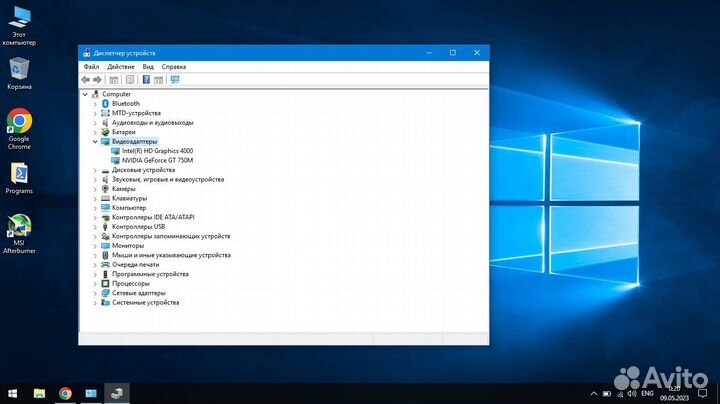Click the scan for hardware changes monitor icon
Screen dimensions: 720x404
click(175, 79)
